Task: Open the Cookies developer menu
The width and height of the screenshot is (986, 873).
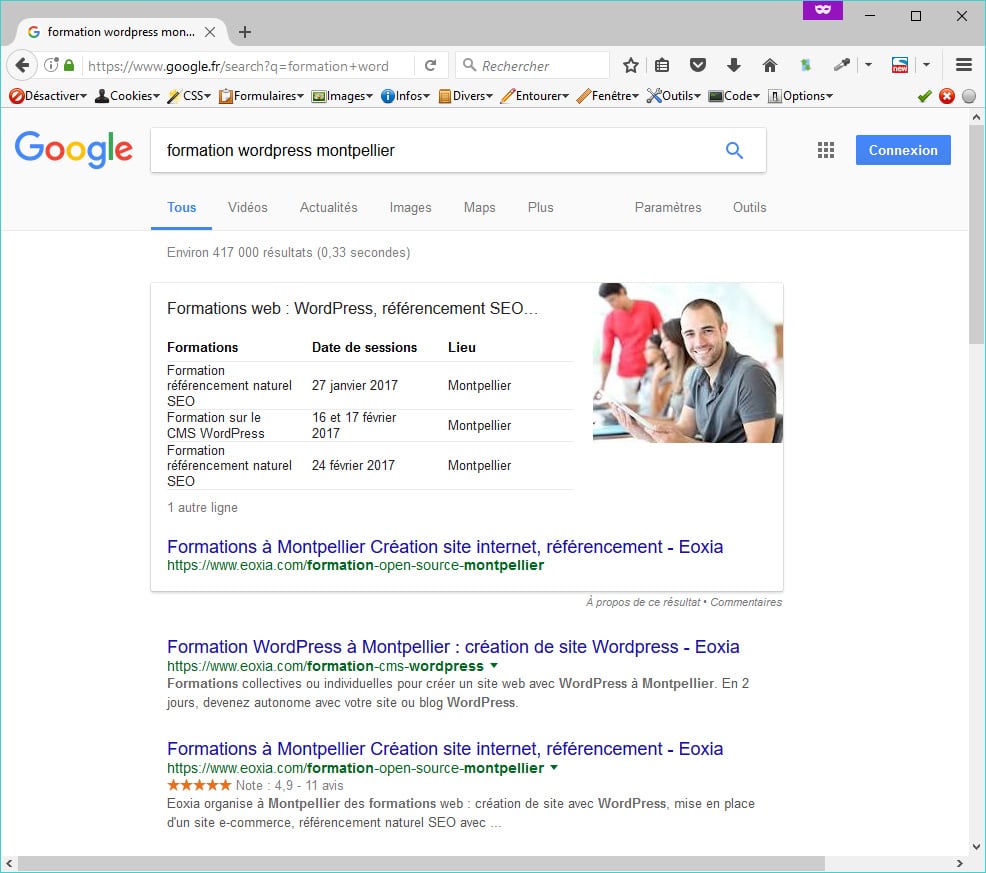Action: tap(127, 96)
